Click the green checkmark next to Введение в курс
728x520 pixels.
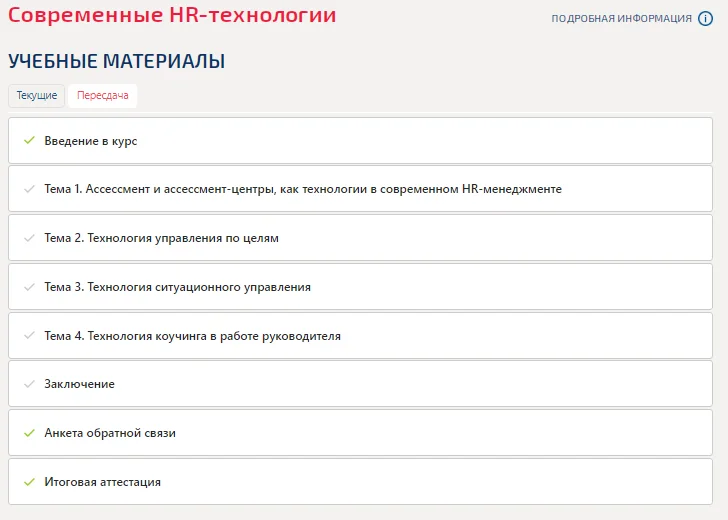29,140
